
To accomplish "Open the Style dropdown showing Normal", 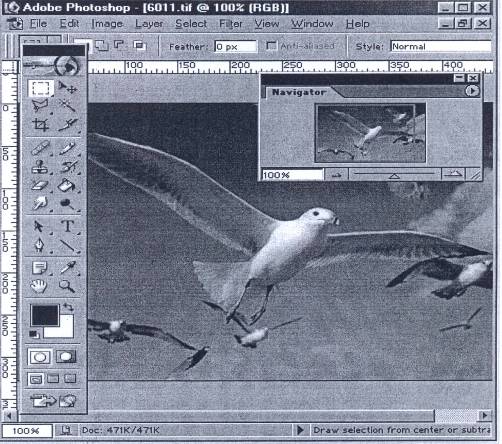I will 441,46.
